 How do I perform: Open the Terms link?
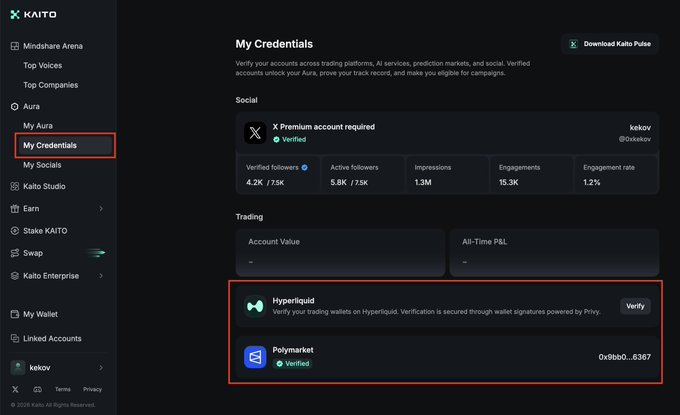[x=62, y=389]
